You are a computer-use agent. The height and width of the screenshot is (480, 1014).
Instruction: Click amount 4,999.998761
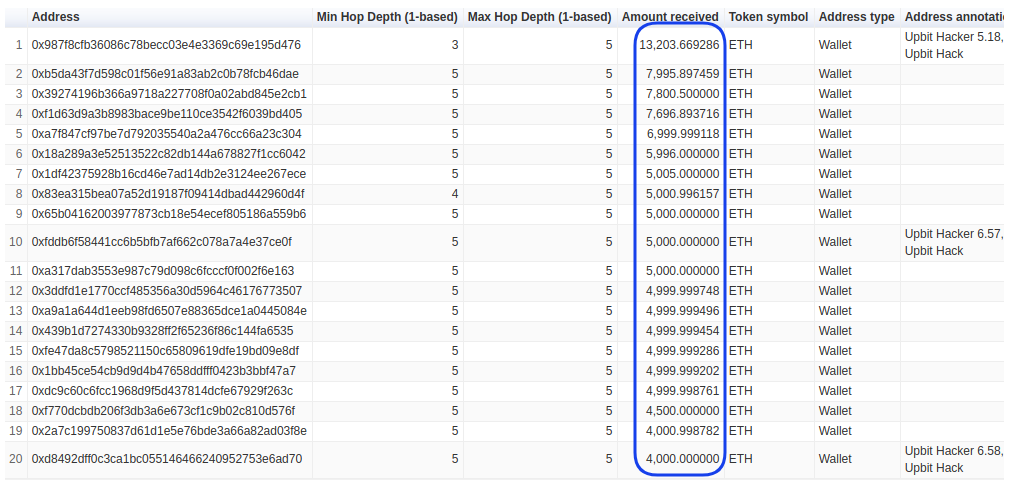682,391
